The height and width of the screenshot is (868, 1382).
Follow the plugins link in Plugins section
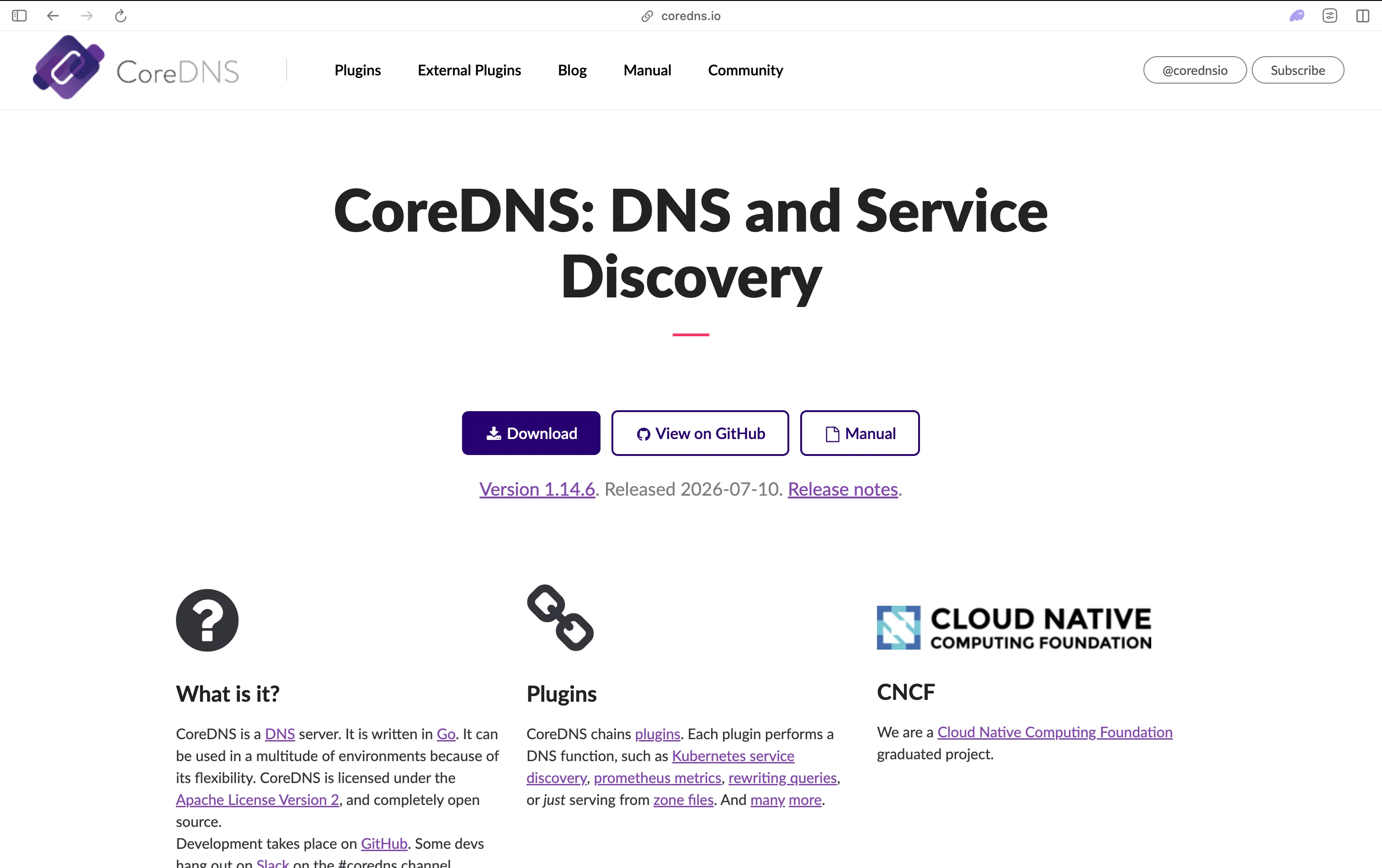click(657, 734)
